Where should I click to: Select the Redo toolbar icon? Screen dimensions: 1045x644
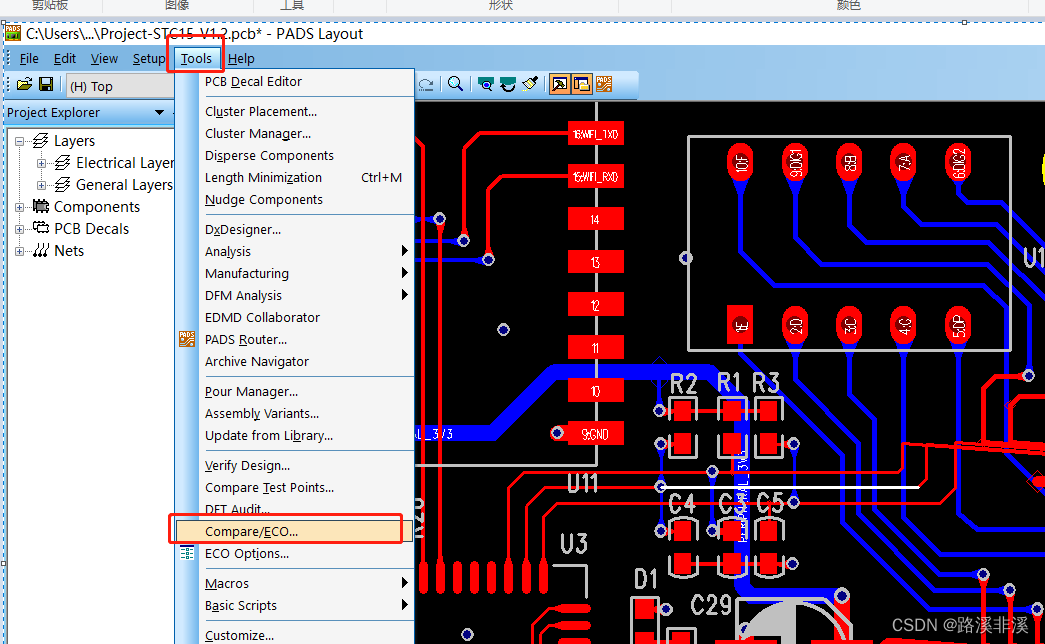pyautogui.click(x=427, y=85)
